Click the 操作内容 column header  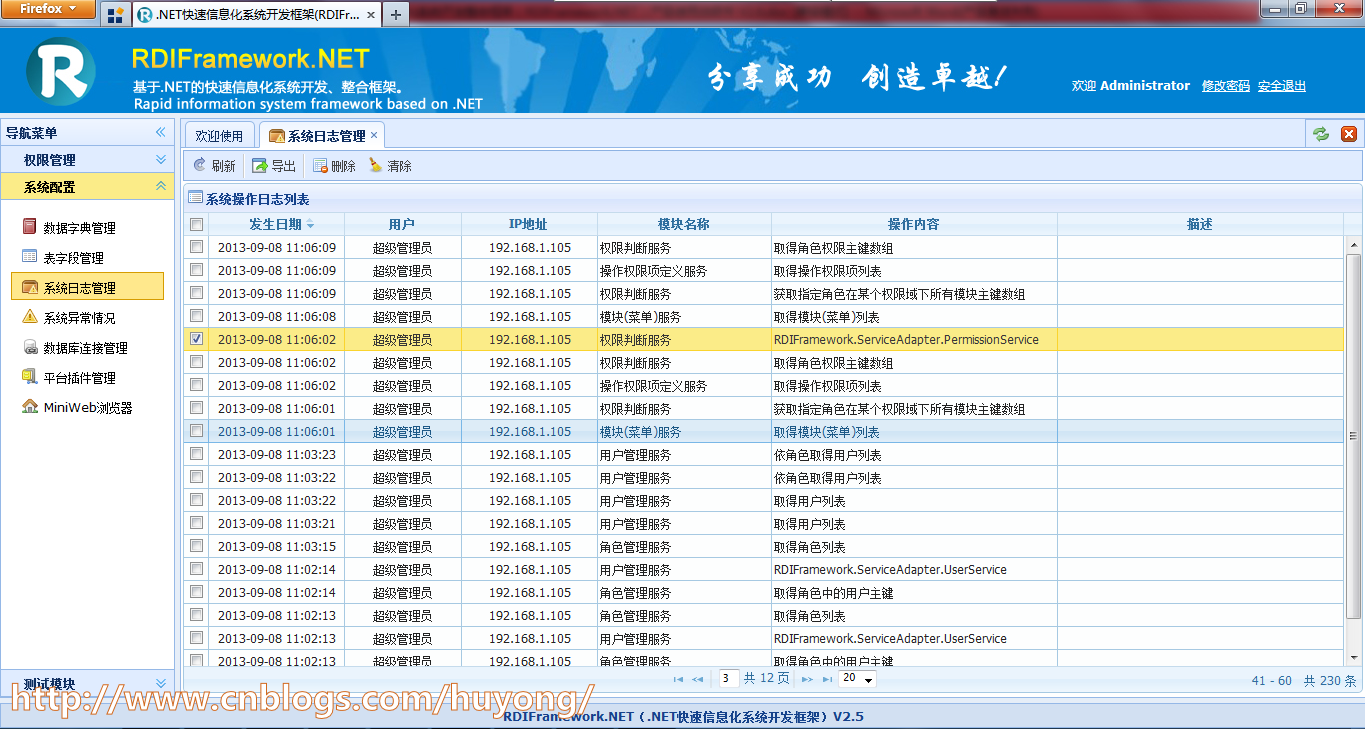(x=914, y=224)
